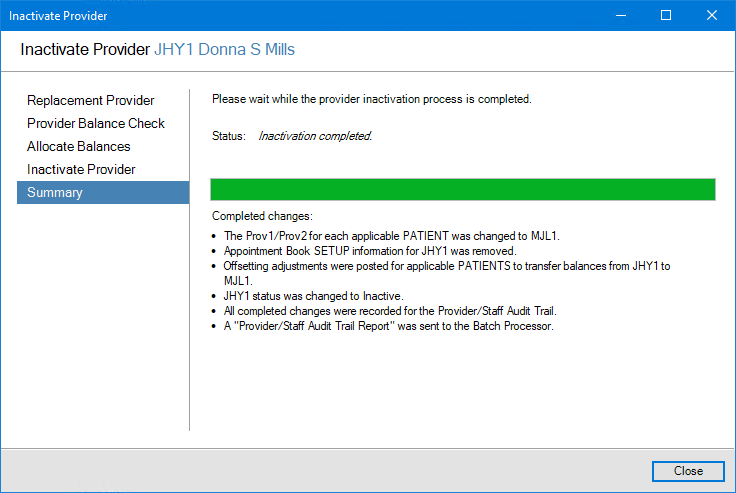Select the Inactivate Provider sidebar step

click(x=81, y=170)
